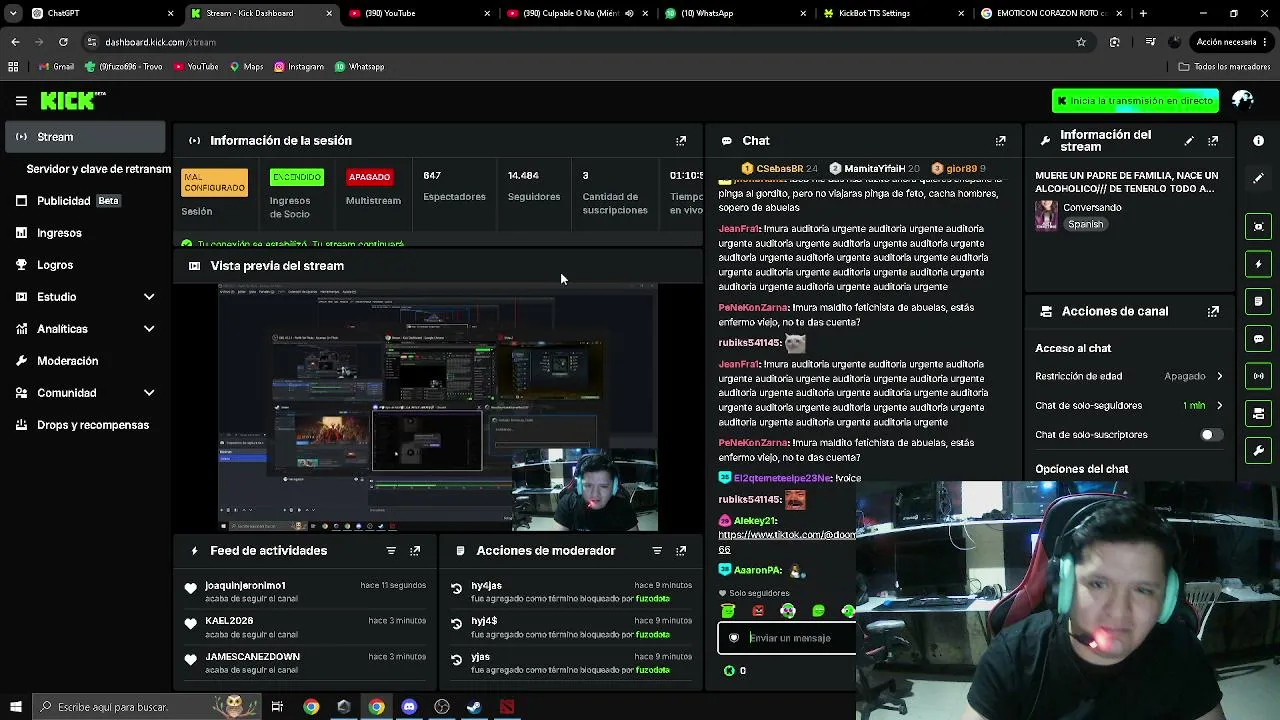Filter the Feed de actividades list
1280x720 pixels.
(391, 551)
